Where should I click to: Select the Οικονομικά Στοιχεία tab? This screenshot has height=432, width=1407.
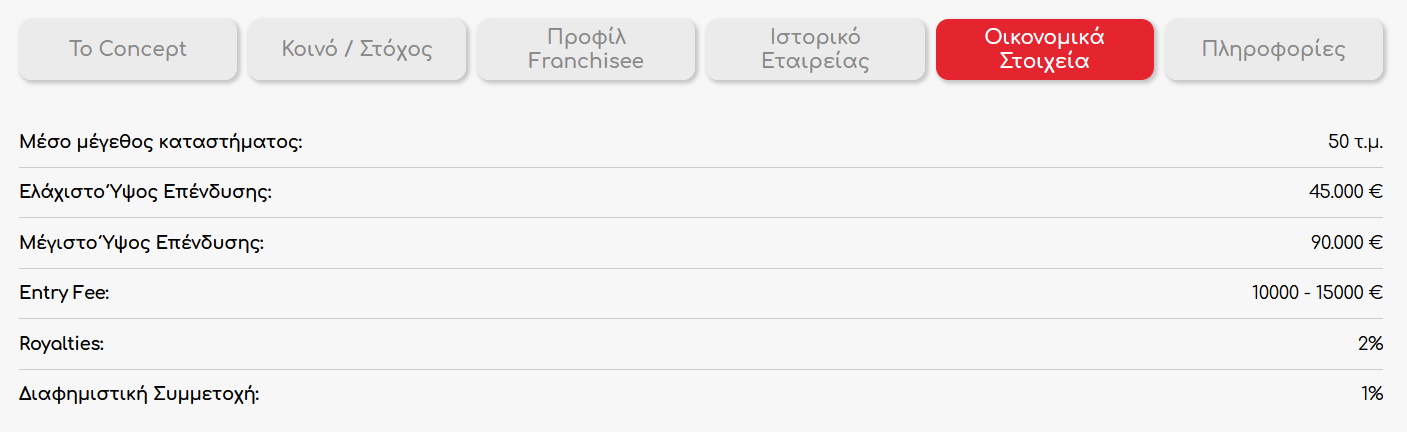click(1044, 49)
